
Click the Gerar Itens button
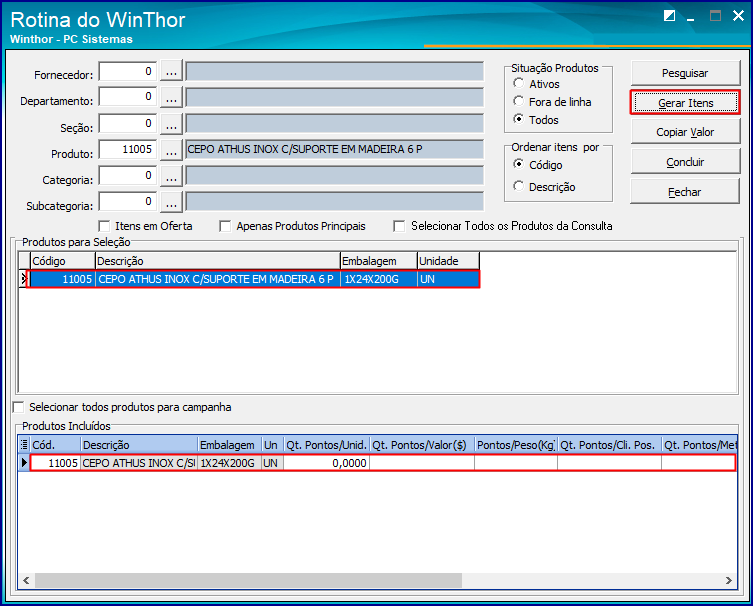685,103
